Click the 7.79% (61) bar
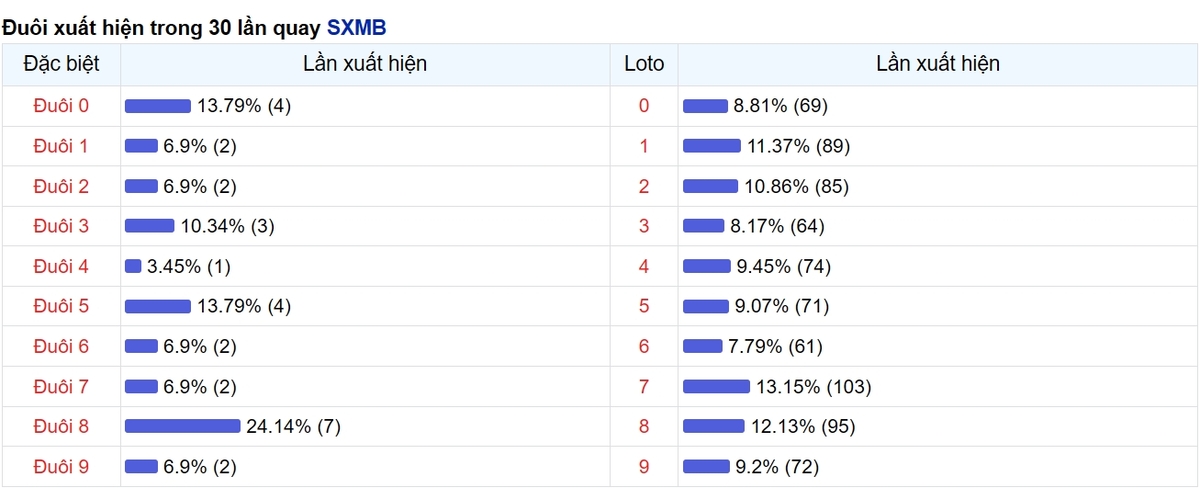This screenshot has height=488, width=1200. [x=703, y=346]
